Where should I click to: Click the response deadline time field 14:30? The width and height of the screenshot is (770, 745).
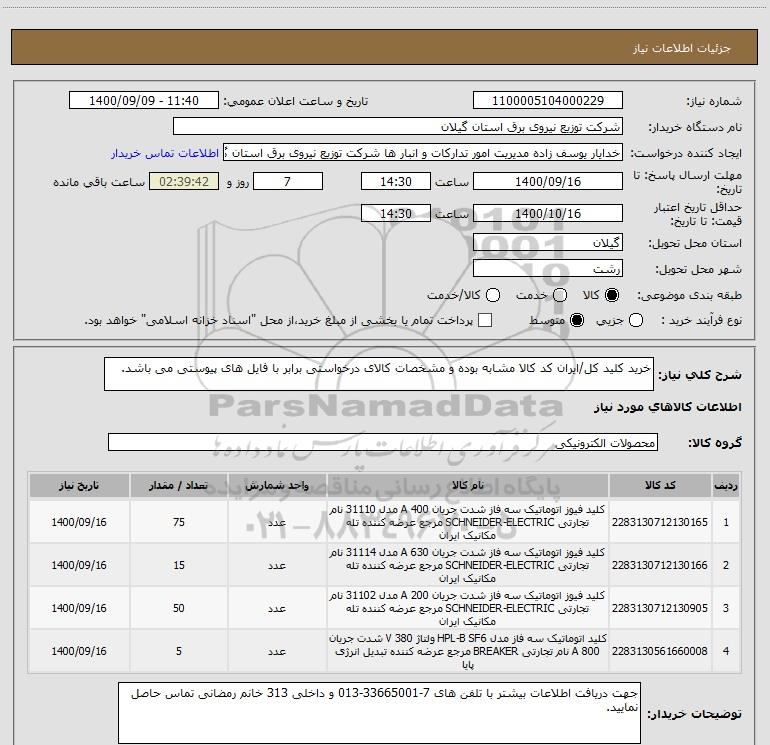(x=396, y=181)
